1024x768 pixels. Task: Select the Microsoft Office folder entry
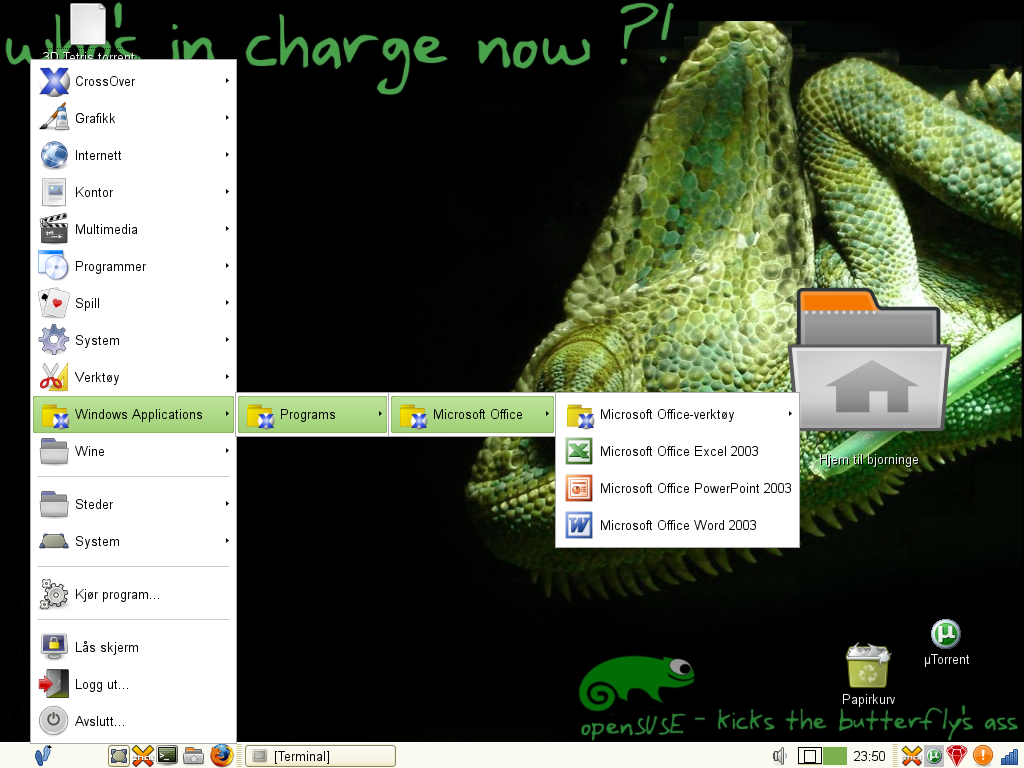[472, 414]
